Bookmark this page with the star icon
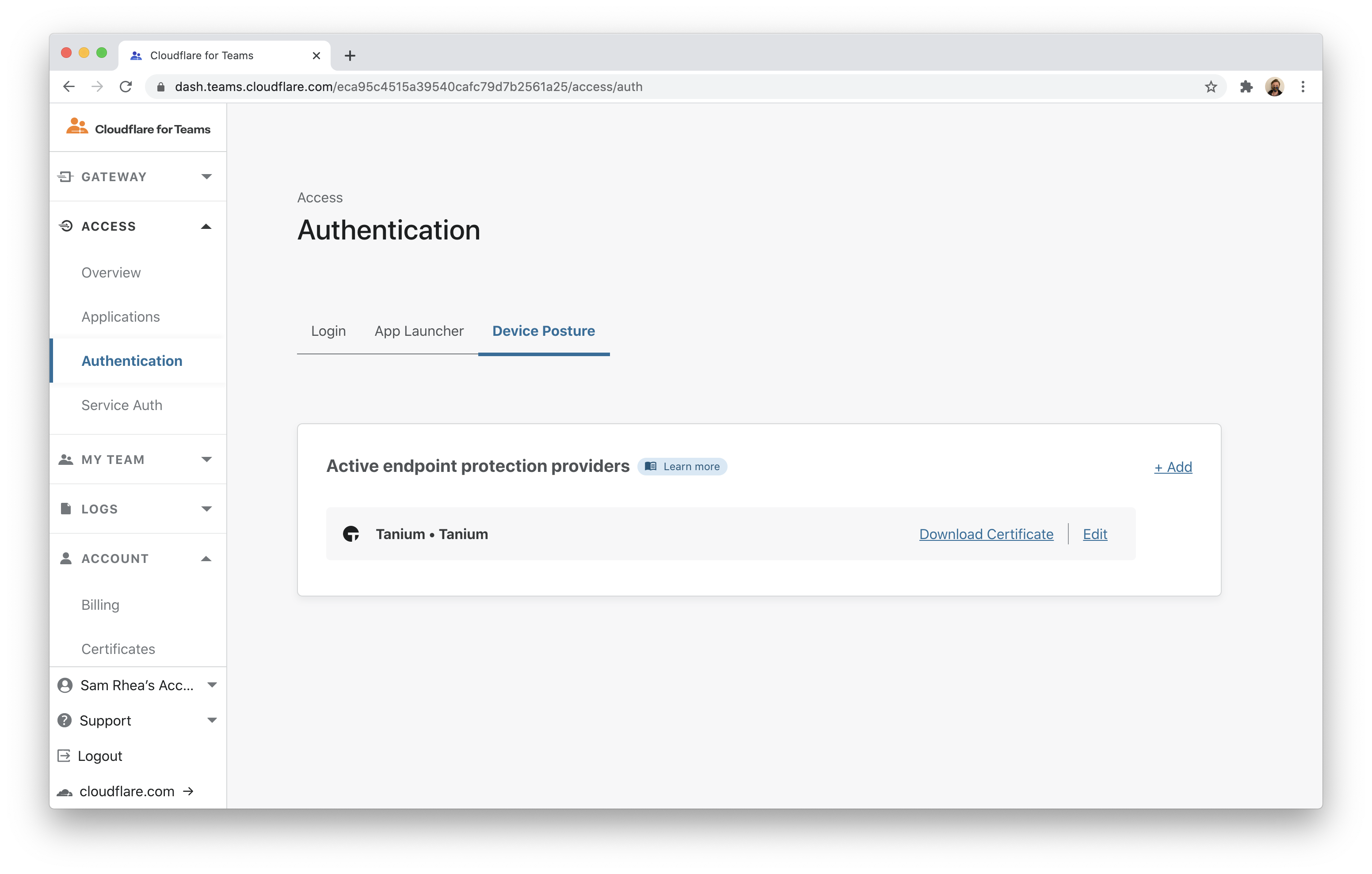 tap(1211, 87)
